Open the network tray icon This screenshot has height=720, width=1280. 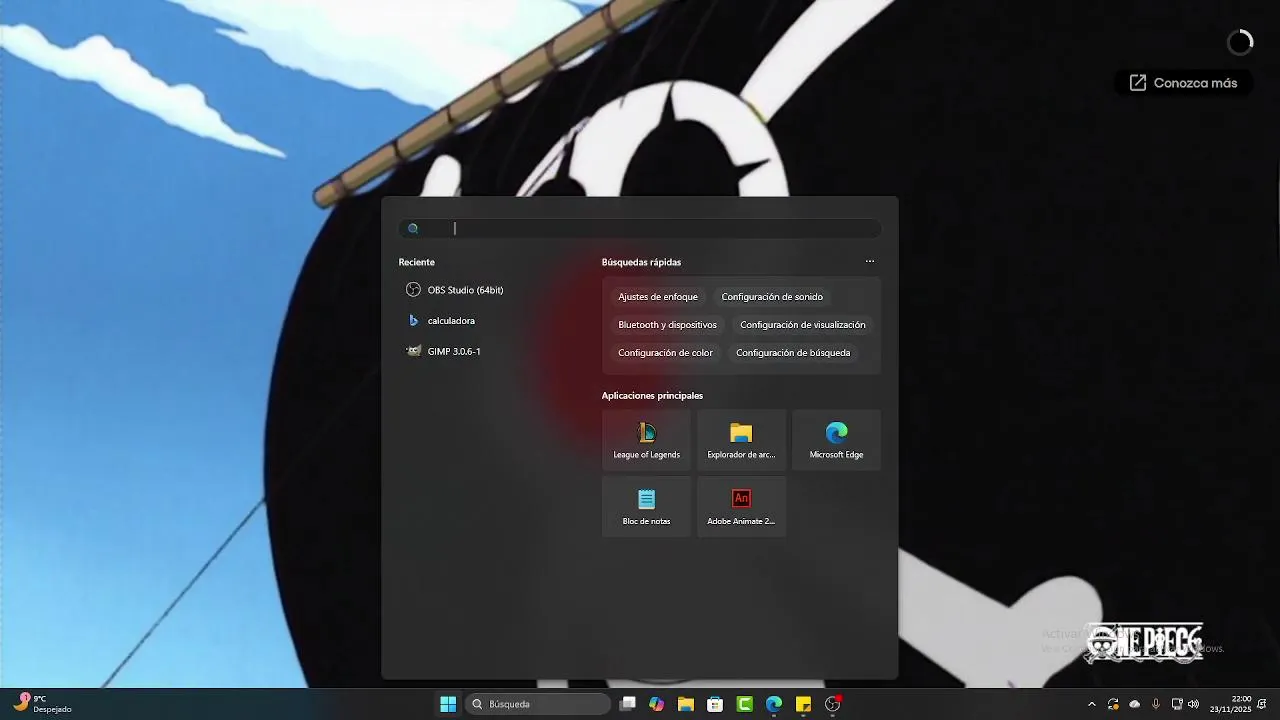click(1177, 704)
